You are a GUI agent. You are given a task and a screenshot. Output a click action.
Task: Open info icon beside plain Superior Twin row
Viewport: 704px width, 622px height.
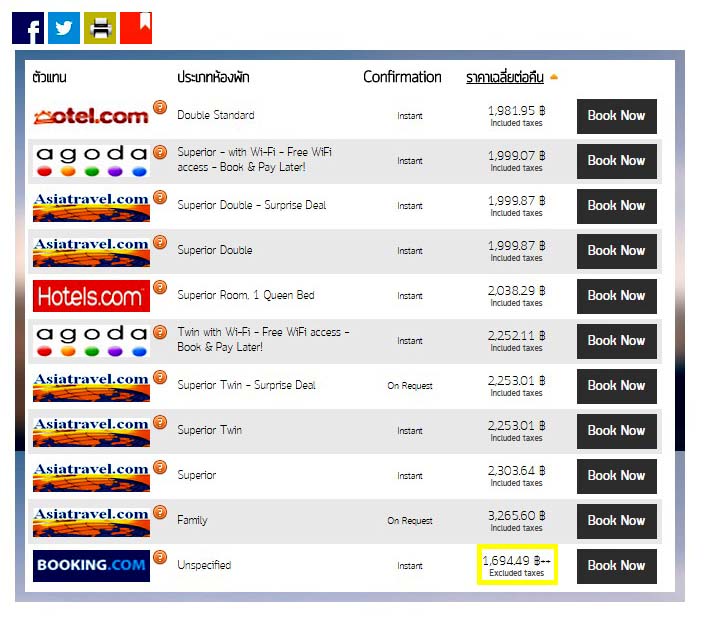160,422
